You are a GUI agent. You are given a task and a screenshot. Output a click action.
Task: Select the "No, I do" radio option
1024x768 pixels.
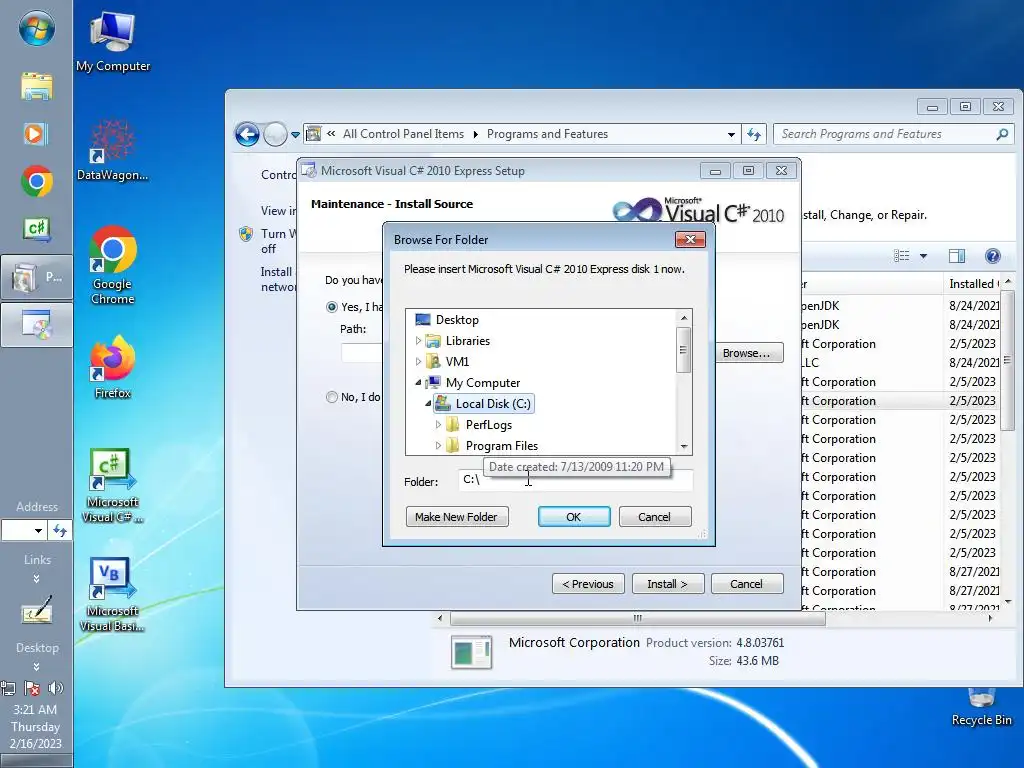tap(332, 396)
